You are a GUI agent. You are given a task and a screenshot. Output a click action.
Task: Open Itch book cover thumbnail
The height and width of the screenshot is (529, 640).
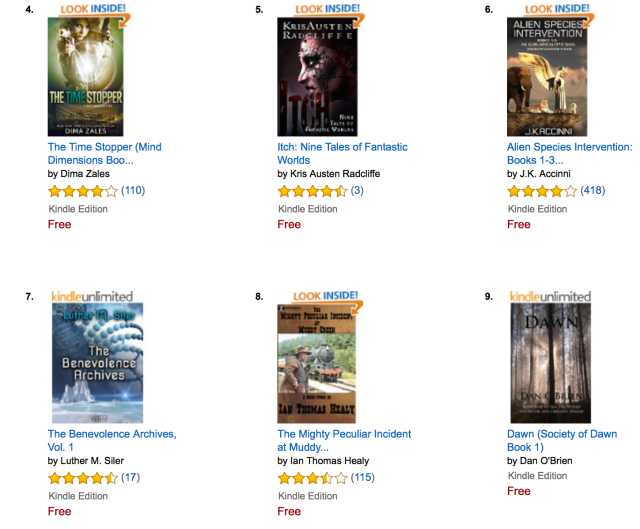317,77
